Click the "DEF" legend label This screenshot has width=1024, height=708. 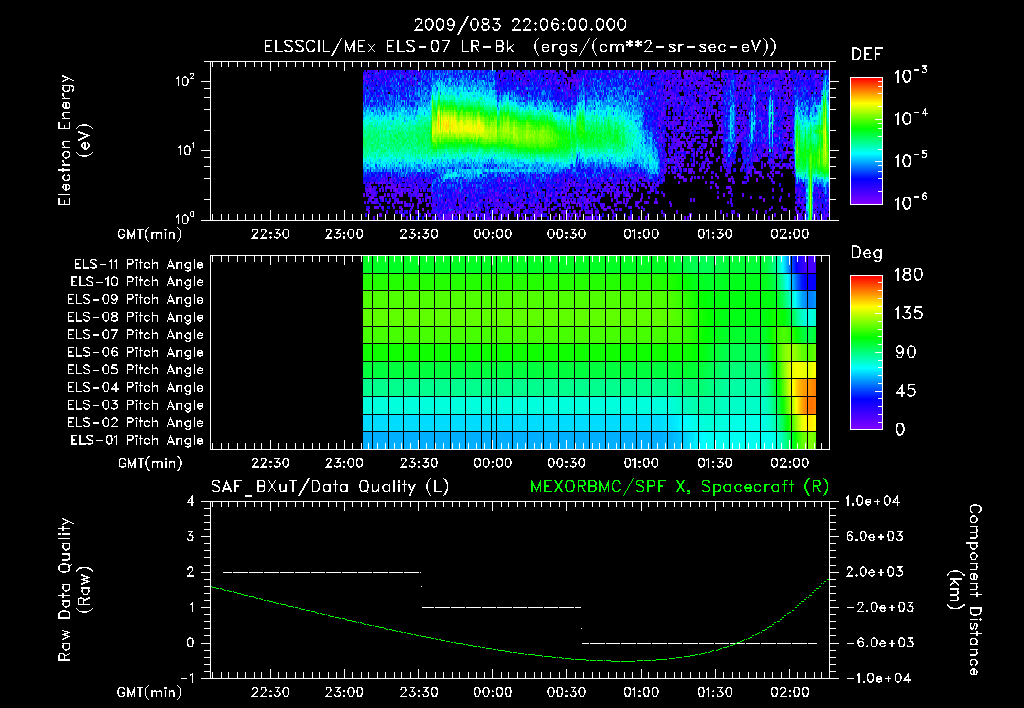867,55
